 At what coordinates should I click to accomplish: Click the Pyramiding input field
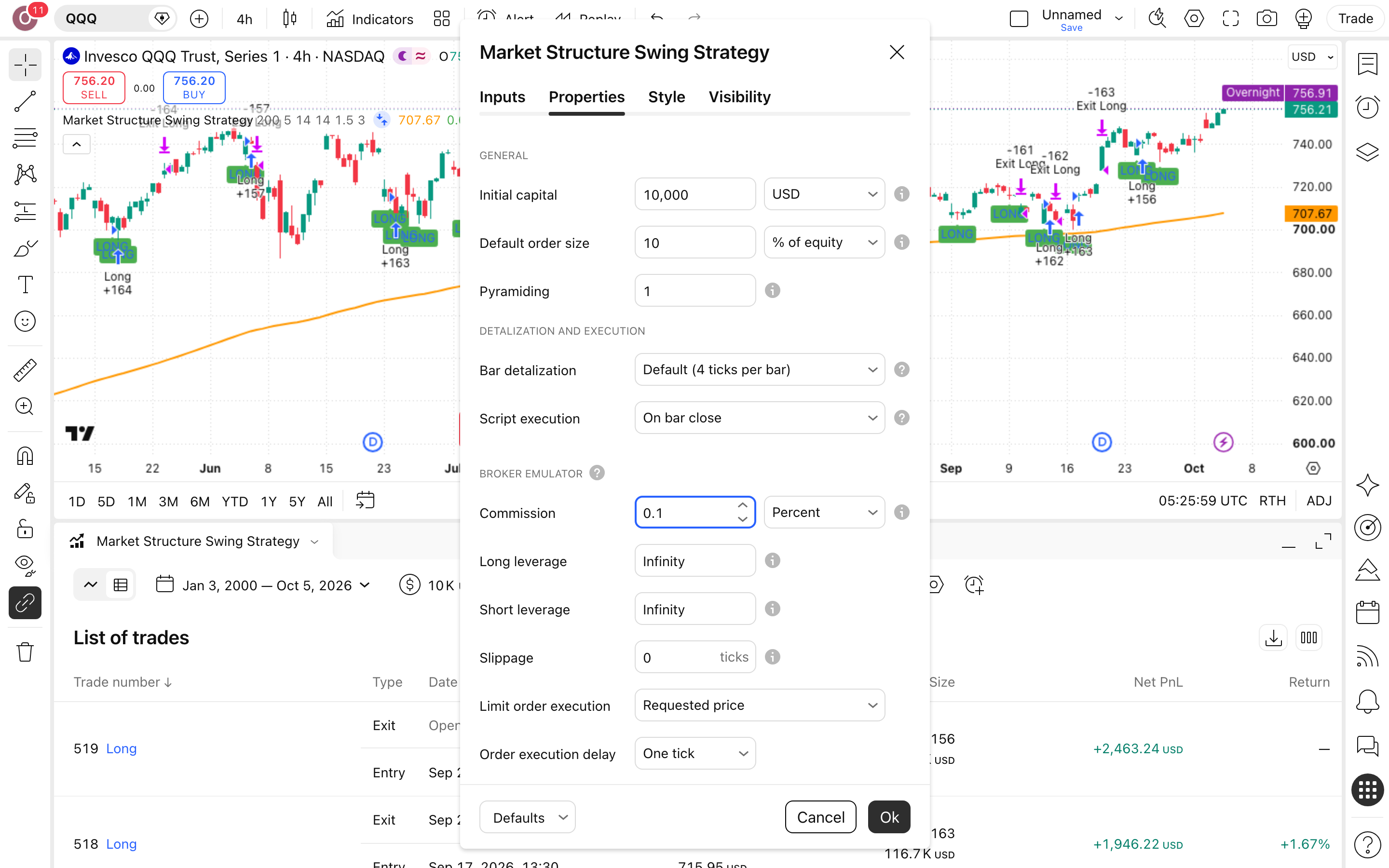tap(695, 290)
